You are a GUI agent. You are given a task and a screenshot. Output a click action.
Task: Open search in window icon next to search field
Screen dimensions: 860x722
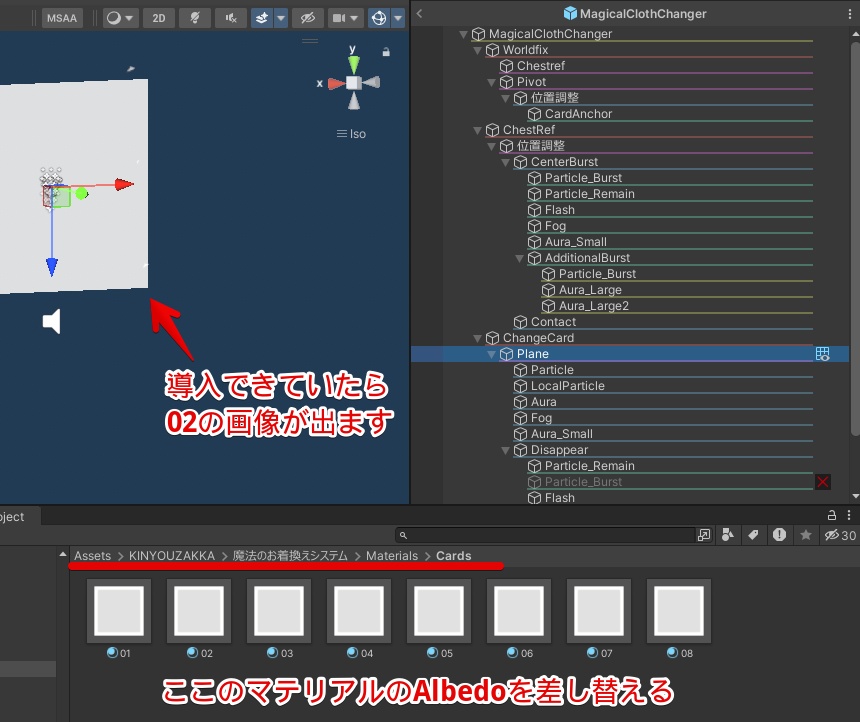tap(704, 535)
